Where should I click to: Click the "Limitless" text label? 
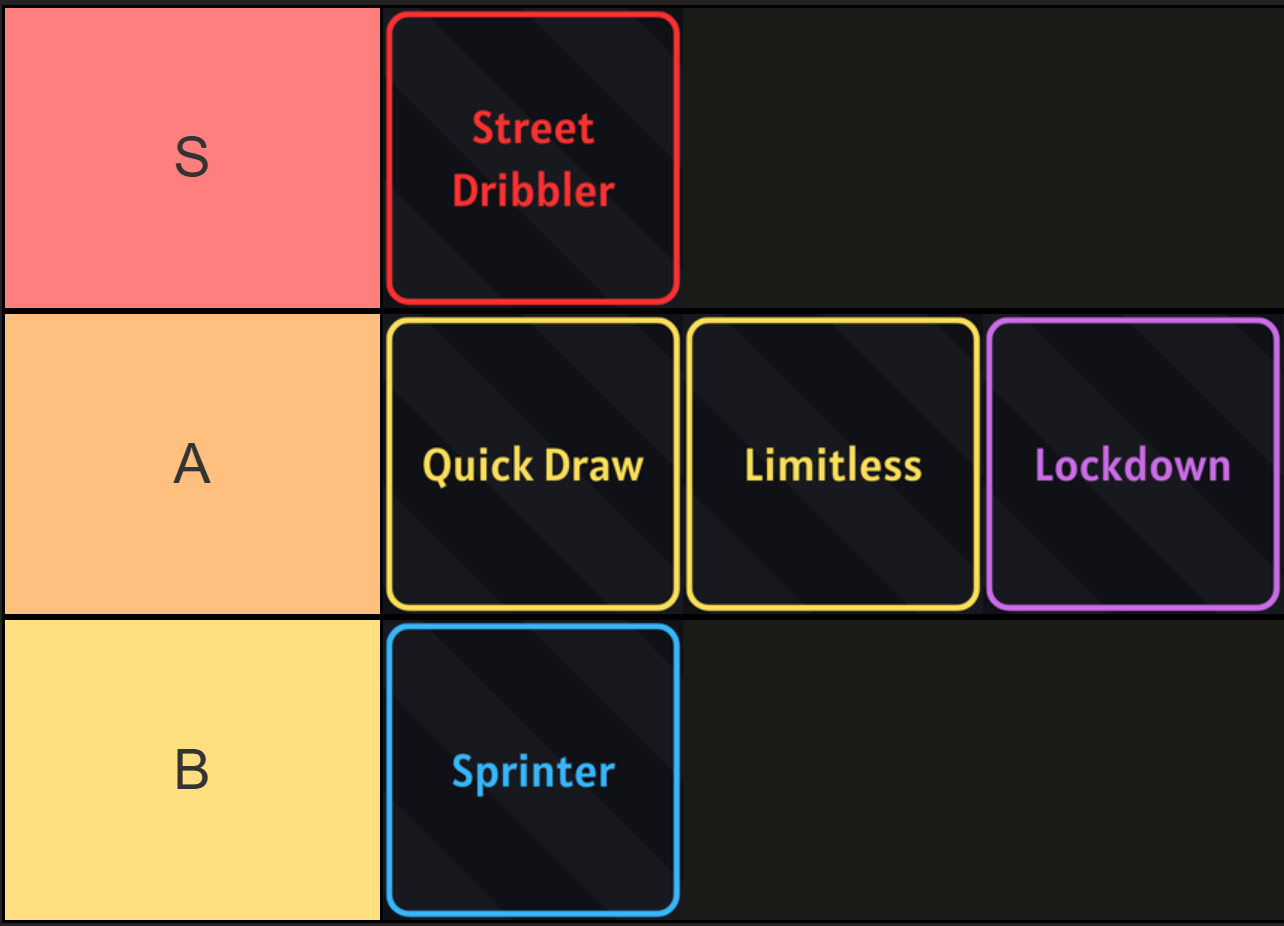833,466
